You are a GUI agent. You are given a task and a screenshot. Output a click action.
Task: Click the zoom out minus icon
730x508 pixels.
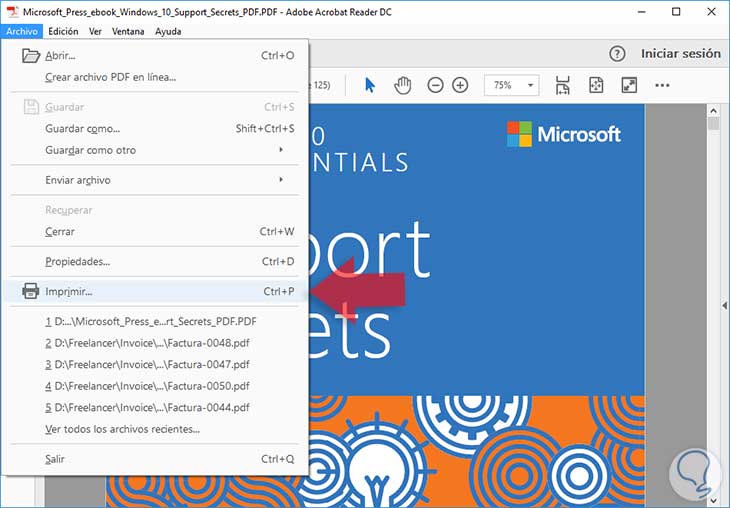pyautogui.click(x=435, y=85)
